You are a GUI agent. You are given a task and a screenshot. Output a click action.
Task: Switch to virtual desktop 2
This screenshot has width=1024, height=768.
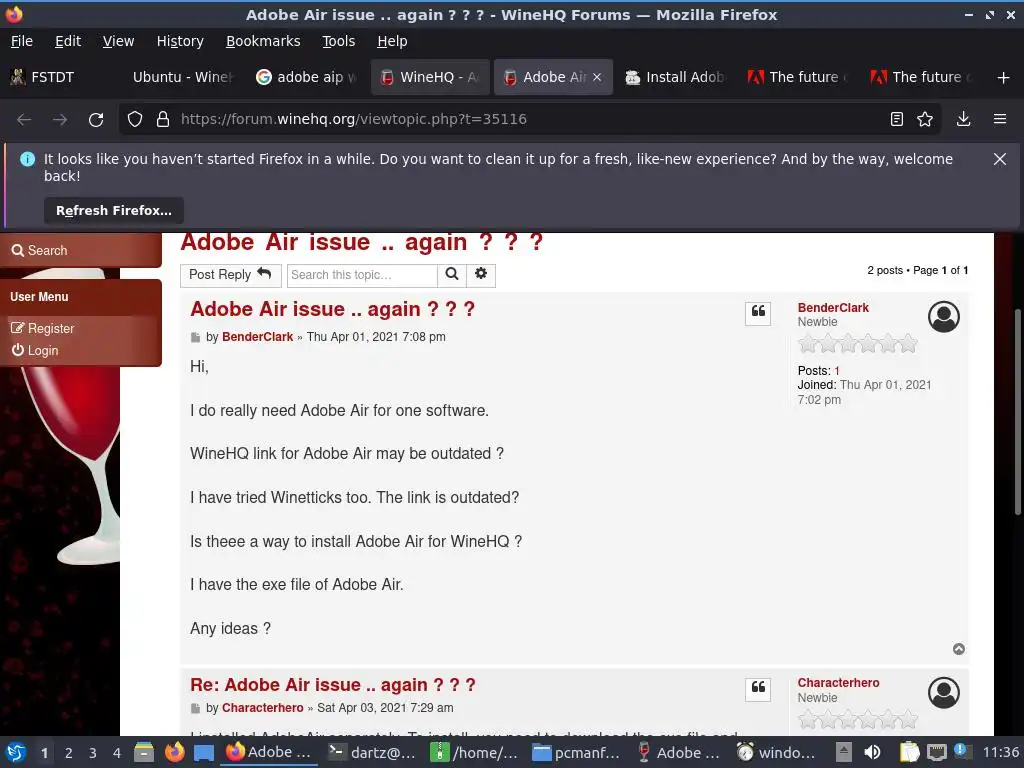coord(68,753)
